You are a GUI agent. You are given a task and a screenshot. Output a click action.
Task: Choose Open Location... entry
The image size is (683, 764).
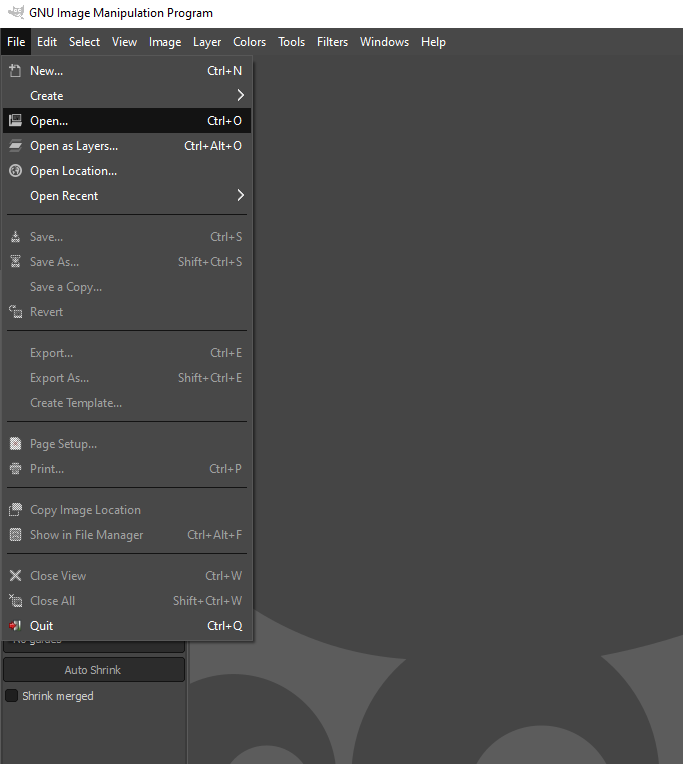tap(127, 171)
